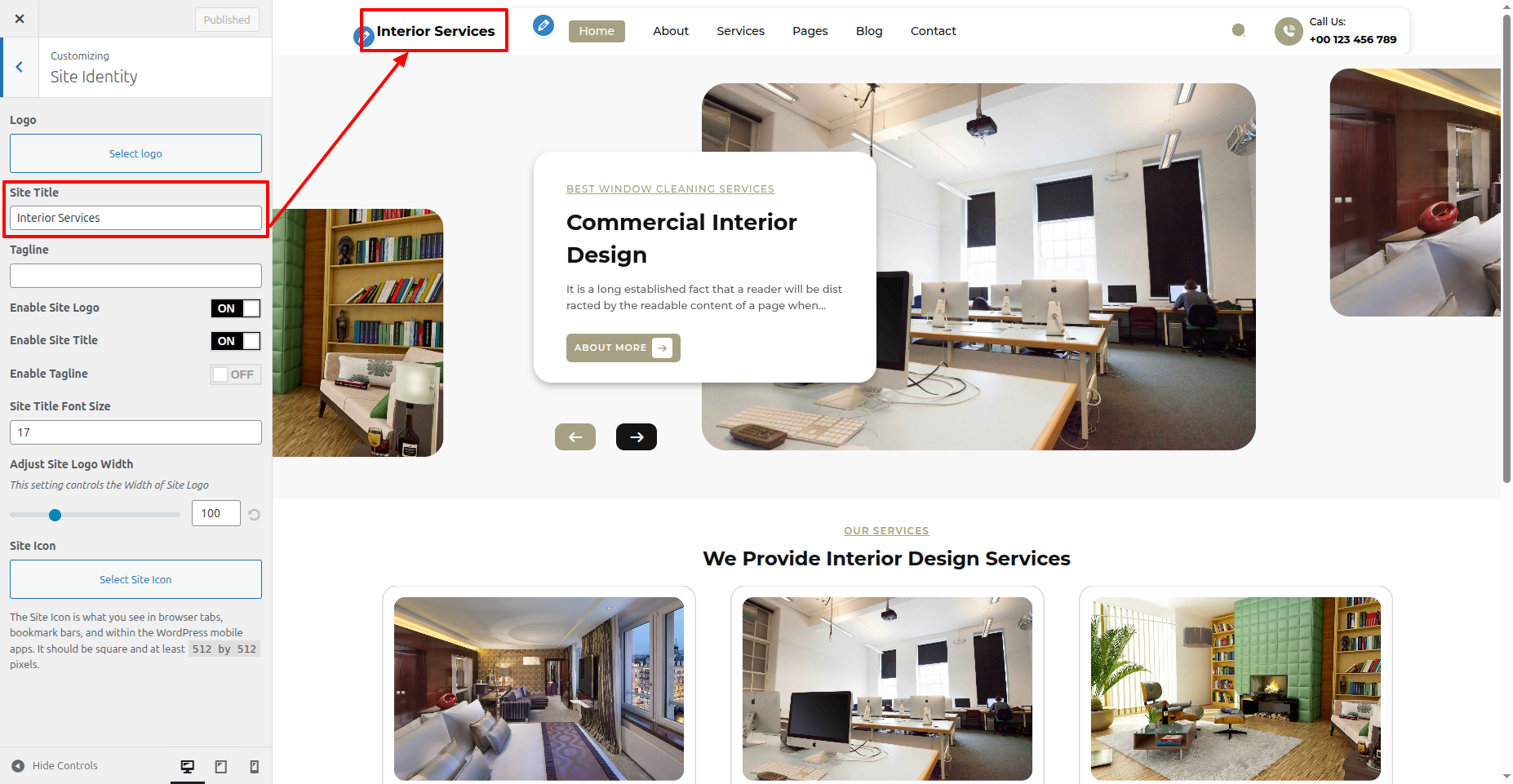Toggle Enable Site Logo switch
Image resolution: width=1513 pixels, height=784 pixels.
coord(236,308)
